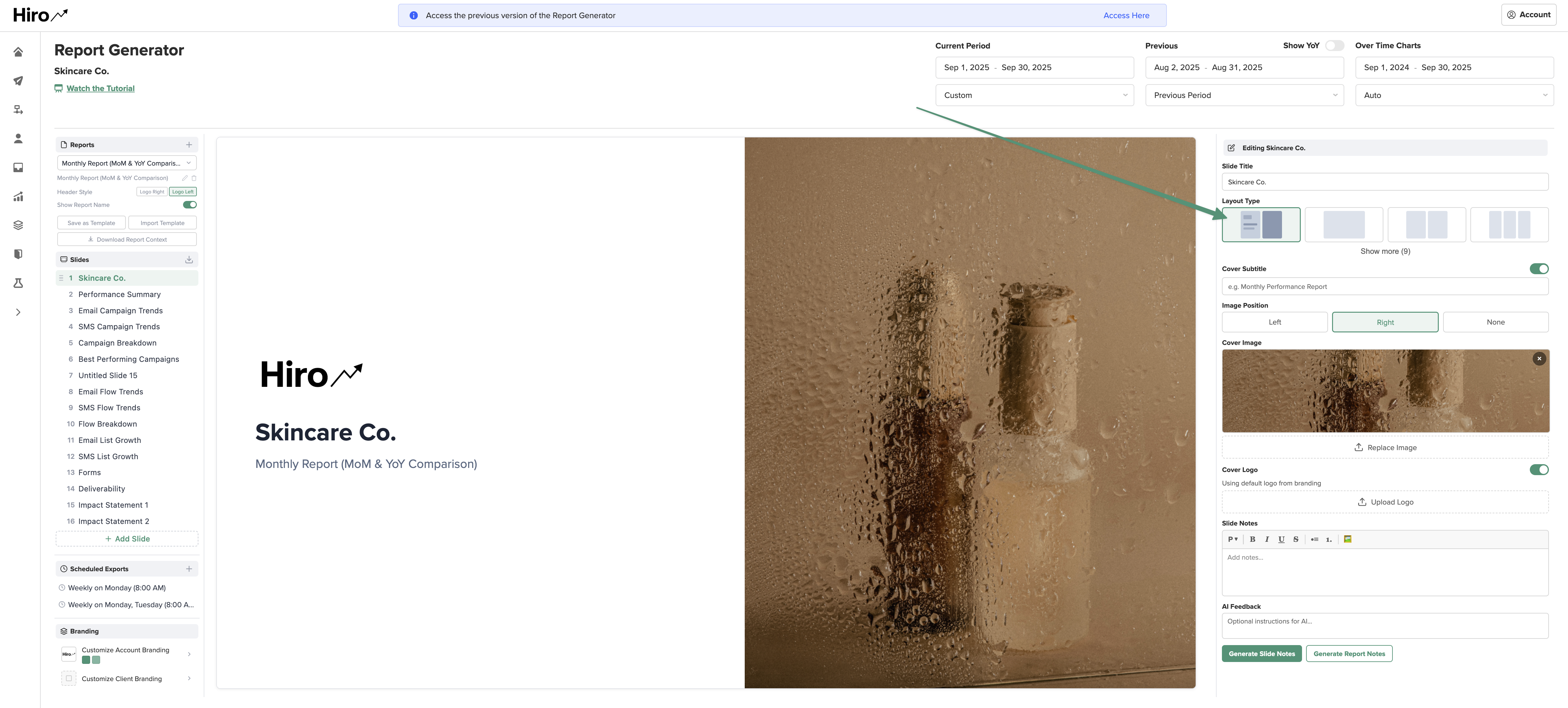The height and width of the screenshot is (708, 1568).
Task: Show more layout types
Action: pyautogui.click(x=1385, y=251)
